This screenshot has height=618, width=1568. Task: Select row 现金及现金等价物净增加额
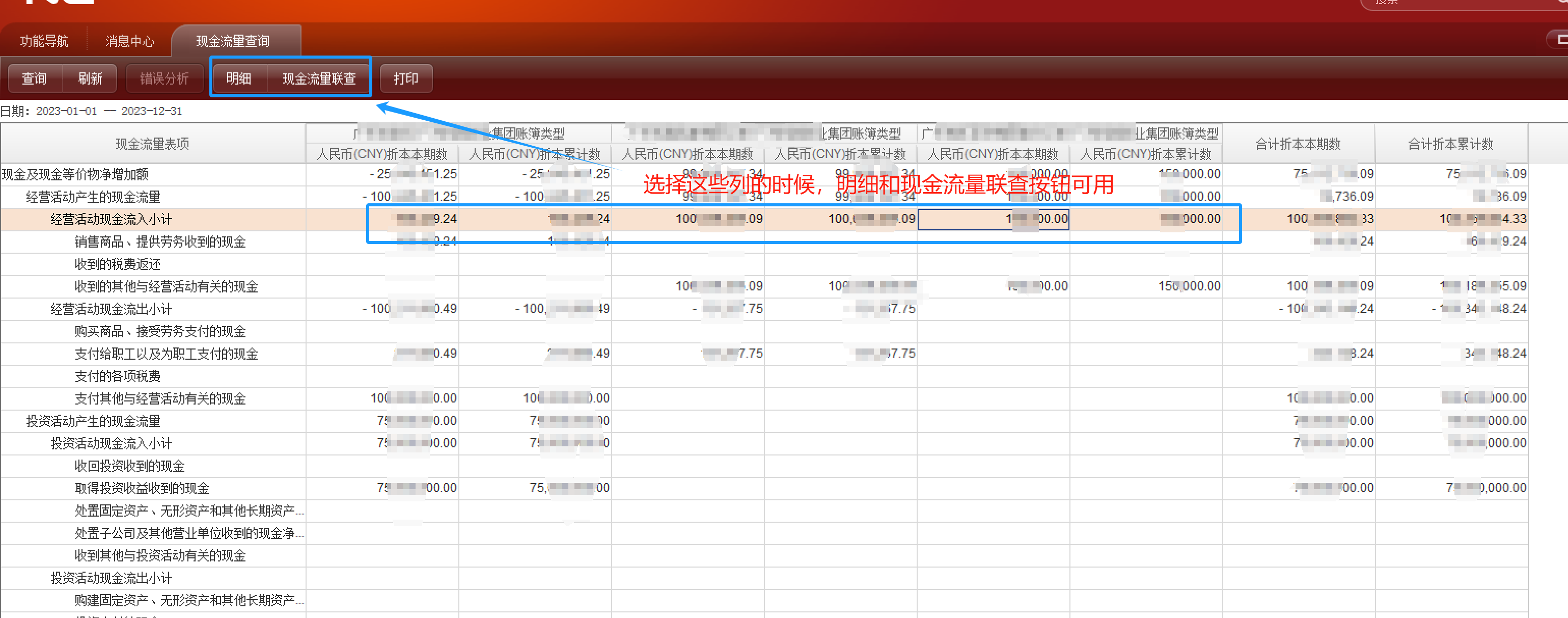click(x=764, y=174)
